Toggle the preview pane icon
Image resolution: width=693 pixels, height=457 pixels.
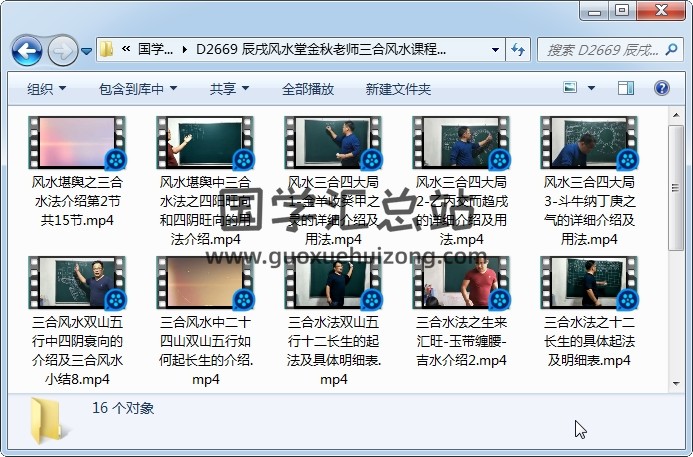point(626,88)
